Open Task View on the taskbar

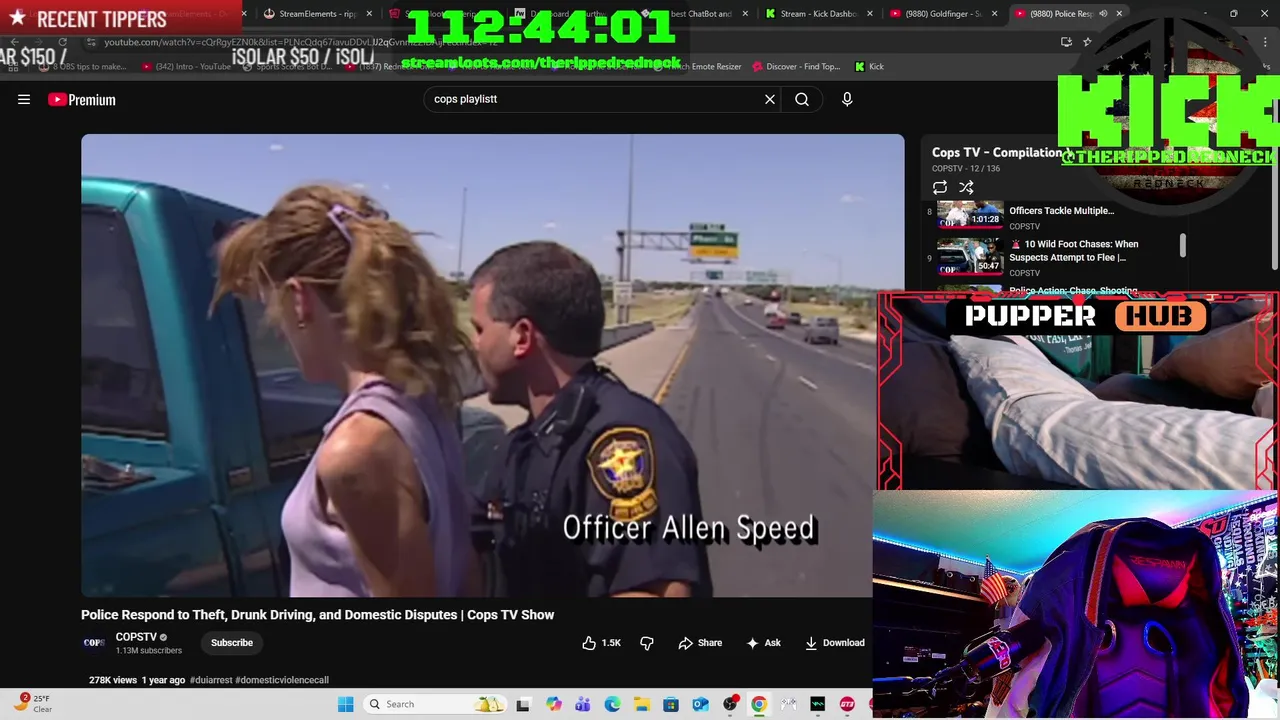(523, 704)
